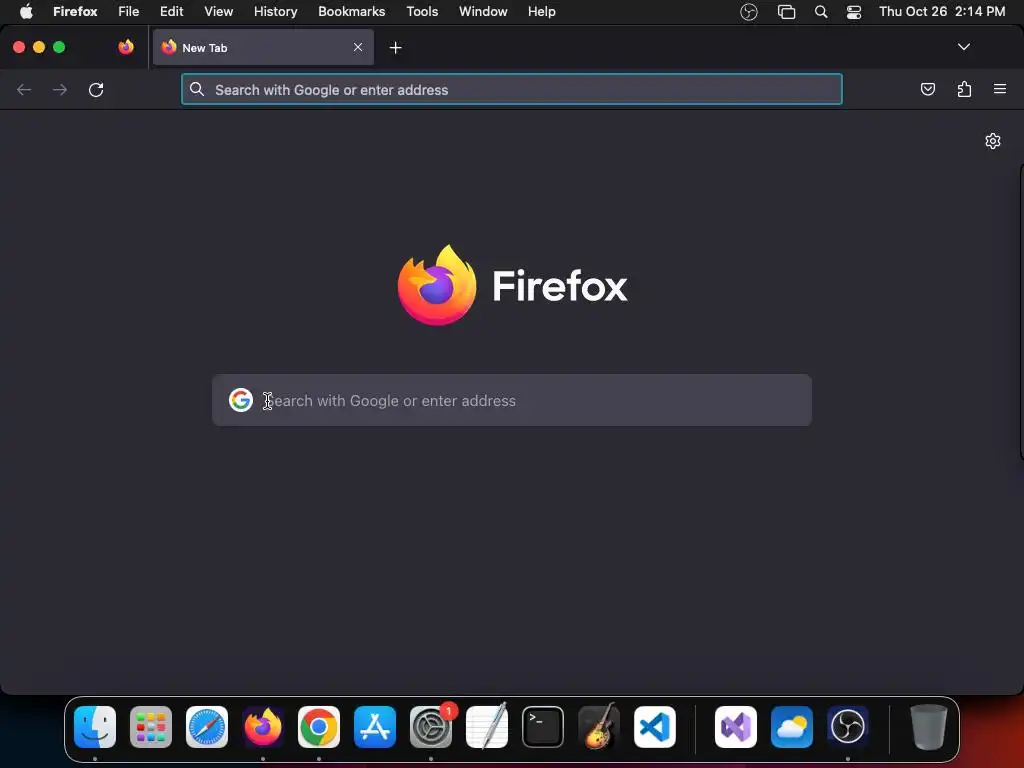Viewport: 1024px width, 768px height.
Task: Focus the address bar search field
Action: 512,89
